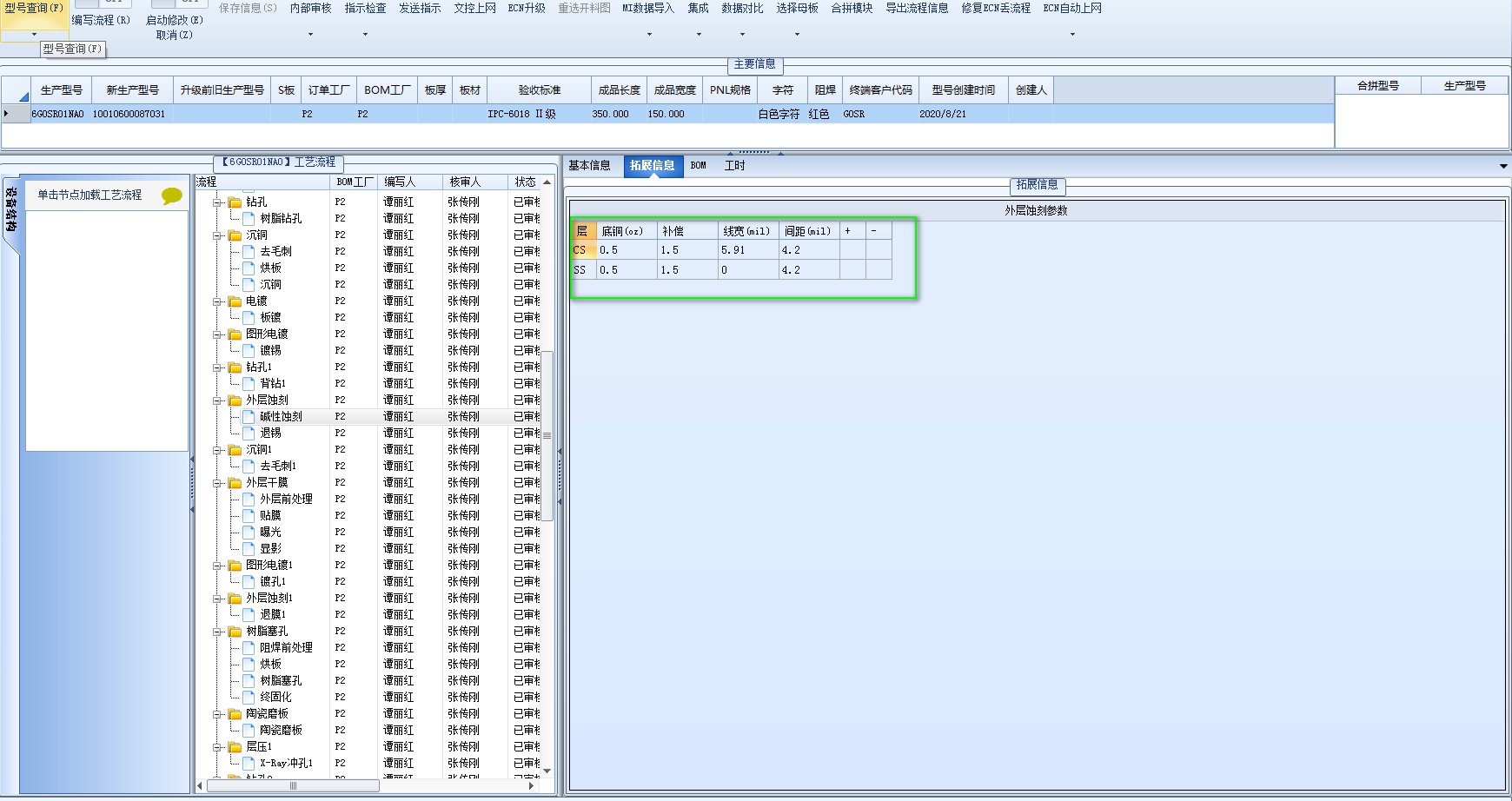The image size is (1512, 801).
Task: Open the BOM tab
Action: pos(699,166)
